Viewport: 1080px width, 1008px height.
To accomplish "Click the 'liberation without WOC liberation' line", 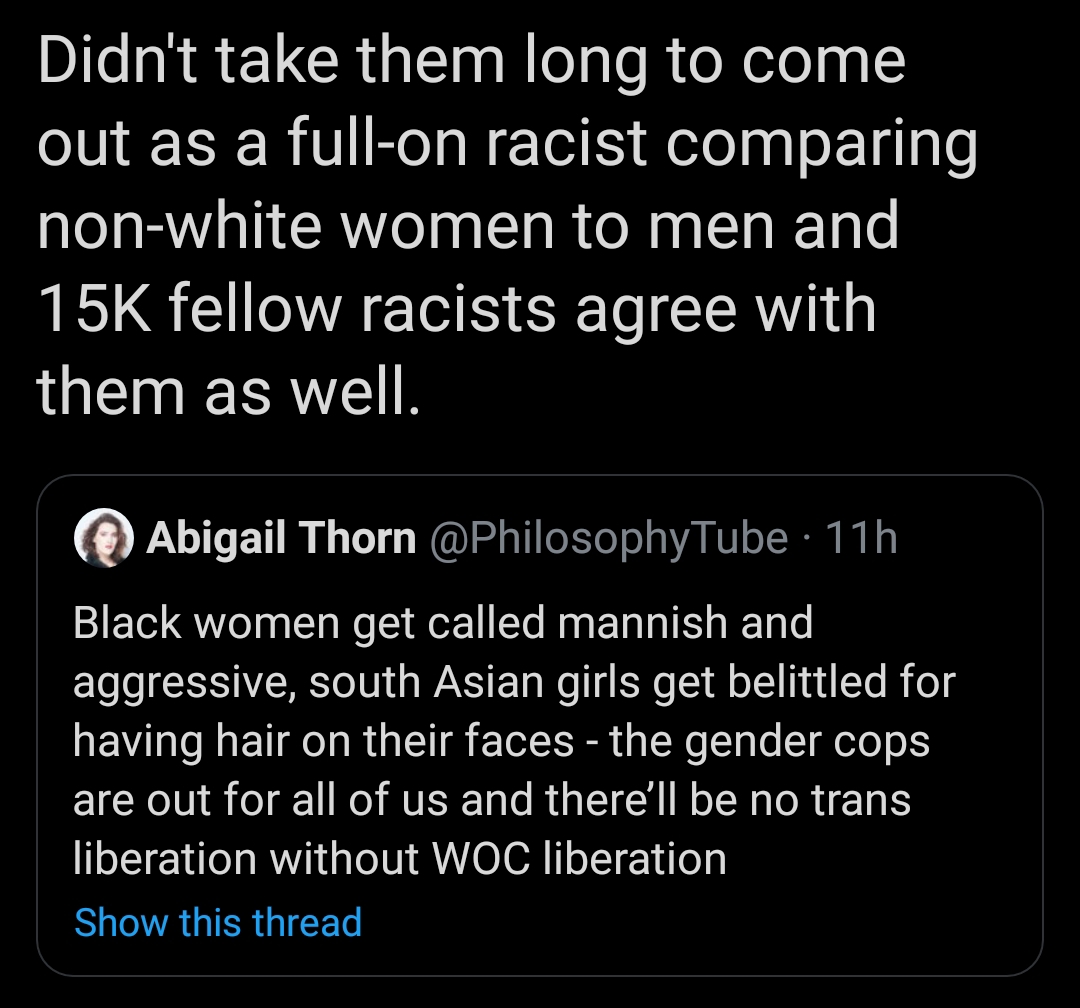I will pyautogui.click(x=400, y=860).
